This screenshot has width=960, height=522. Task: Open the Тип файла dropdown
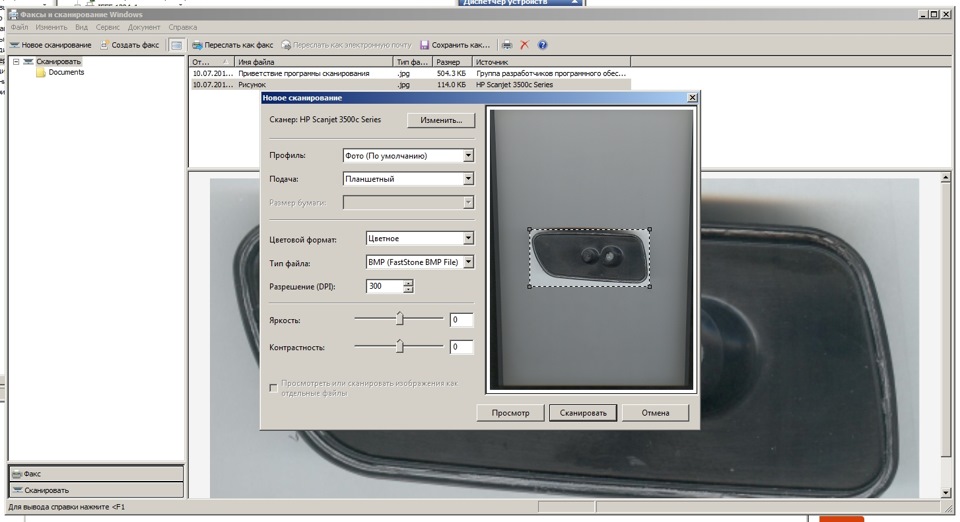pyautogui.click(x=468, y=263)
